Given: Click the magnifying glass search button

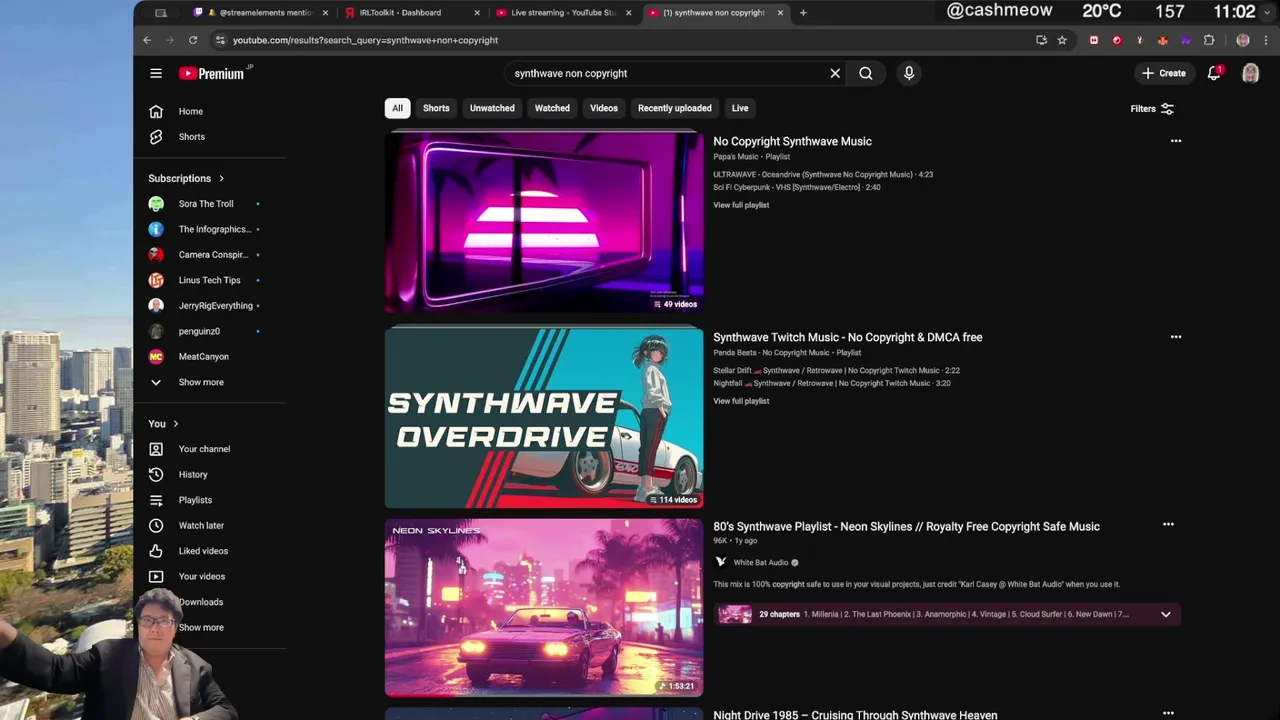Looking at the screenshot, I should click(x=866, y=73).
